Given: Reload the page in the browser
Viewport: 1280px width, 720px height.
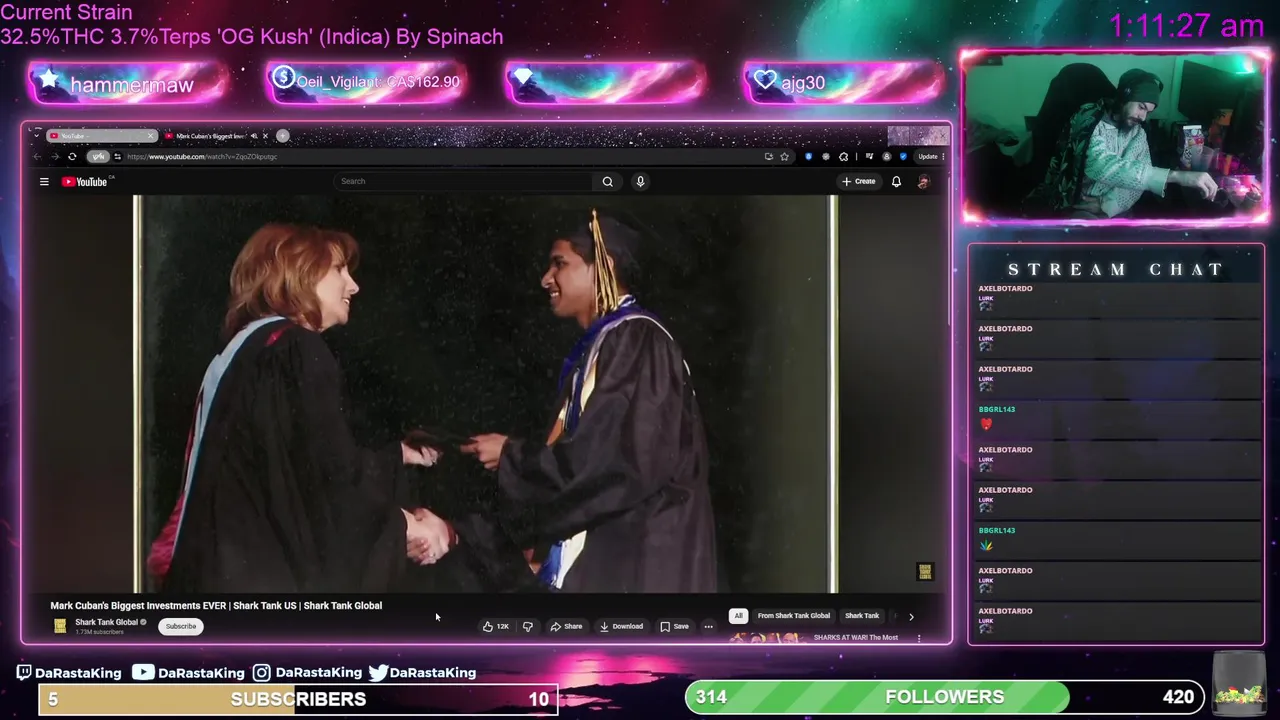Looking at the screenshot, I should 72,156.
